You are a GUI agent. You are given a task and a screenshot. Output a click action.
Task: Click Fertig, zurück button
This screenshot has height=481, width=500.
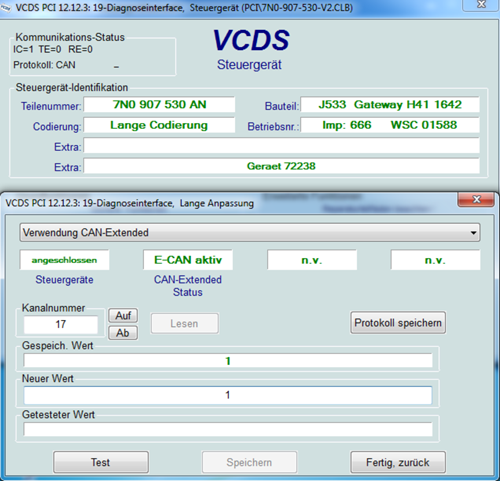pyautogui.click(x=398, y=462)
